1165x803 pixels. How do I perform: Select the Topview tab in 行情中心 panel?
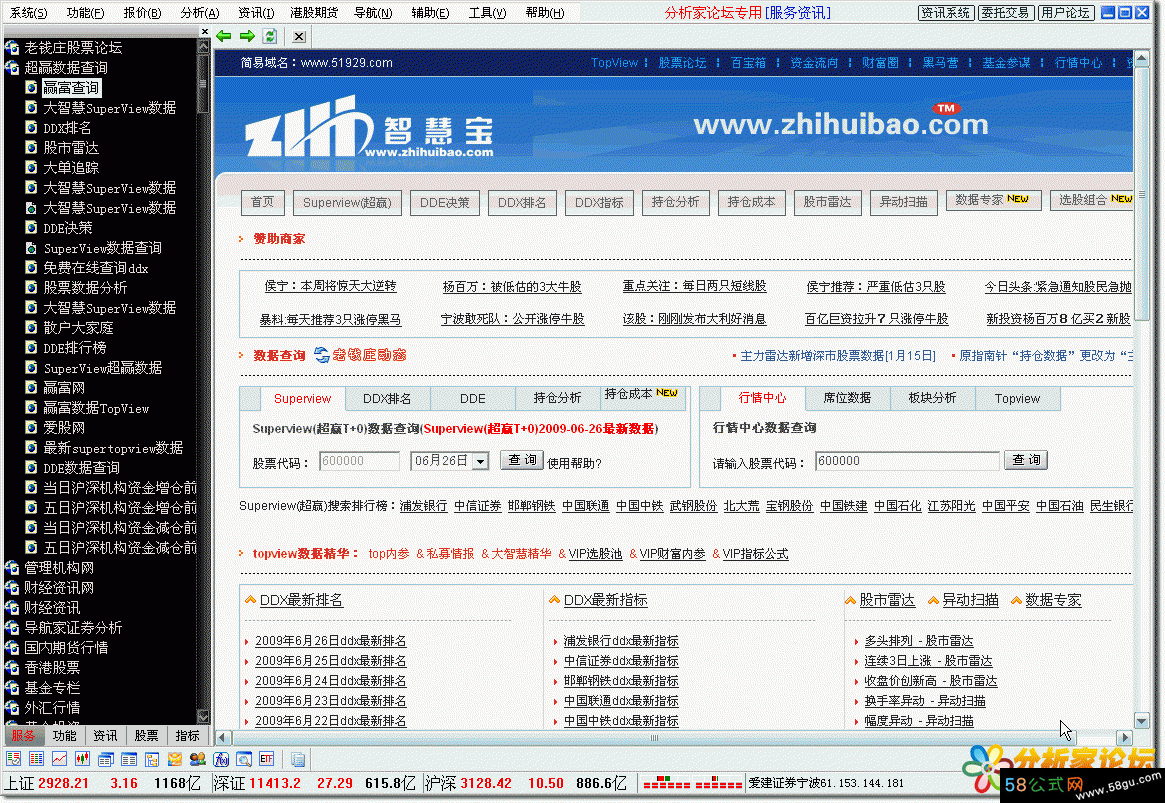[1017, 399]
